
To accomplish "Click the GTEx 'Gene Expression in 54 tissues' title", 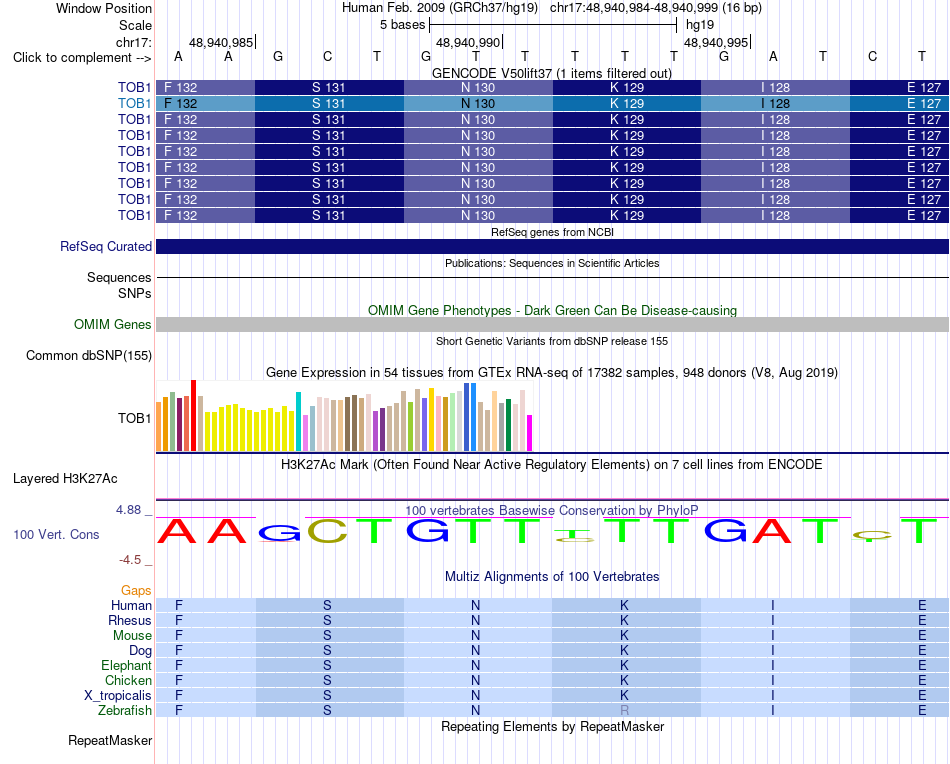I will pyautogui.click(x=552, y=373).
